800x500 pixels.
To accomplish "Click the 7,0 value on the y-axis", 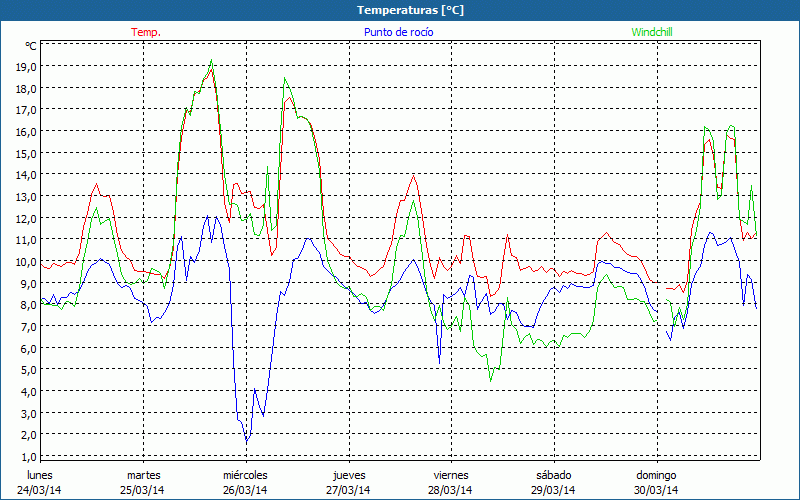I will click(26, 326).
